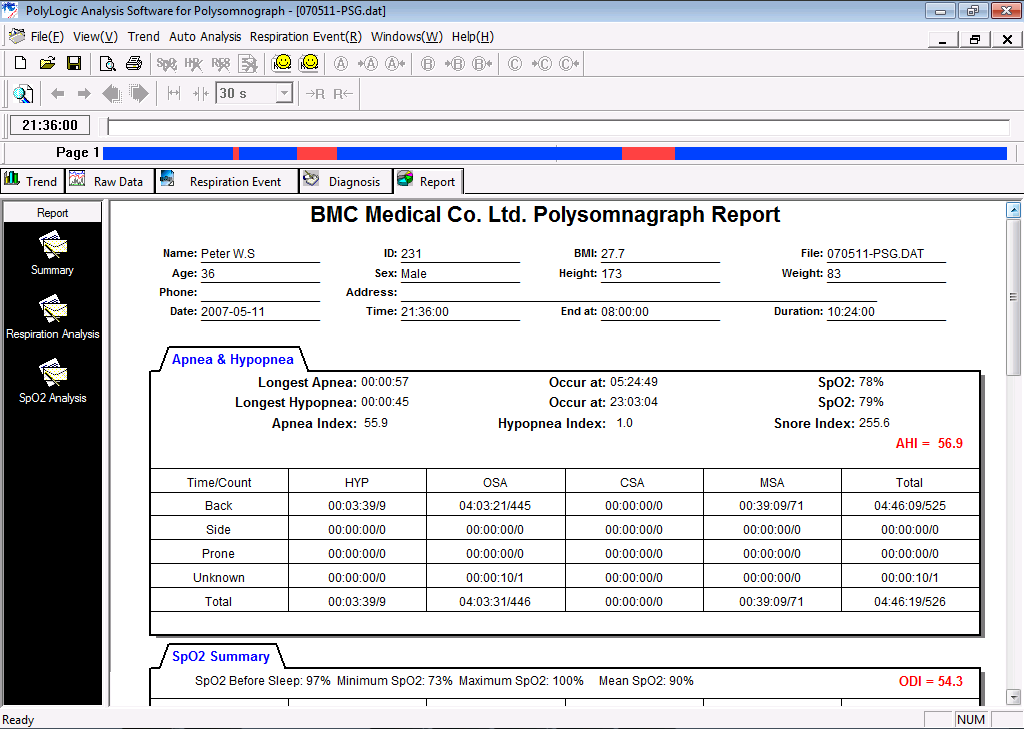Screen dimensions: 1024x729
Task: Click the single left arrow icon
Action: click(57, 93)
